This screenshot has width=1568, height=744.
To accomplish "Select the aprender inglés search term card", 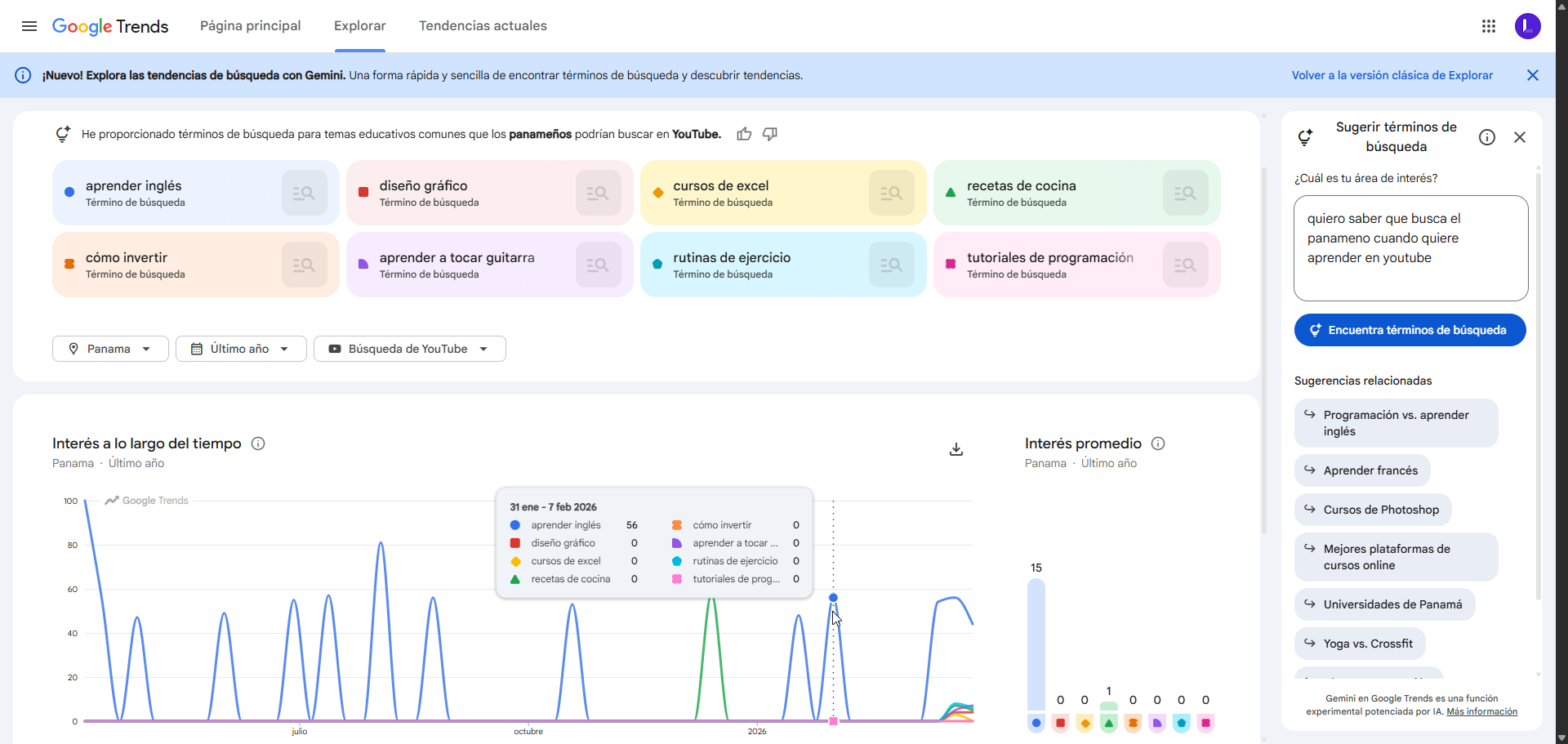I will click(196, 193).
